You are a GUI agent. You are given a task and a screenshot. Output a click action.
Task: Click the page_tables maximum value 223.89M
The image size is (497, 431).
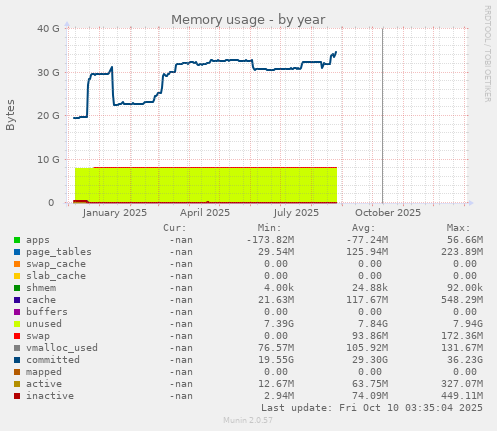(x=462, y=252)
